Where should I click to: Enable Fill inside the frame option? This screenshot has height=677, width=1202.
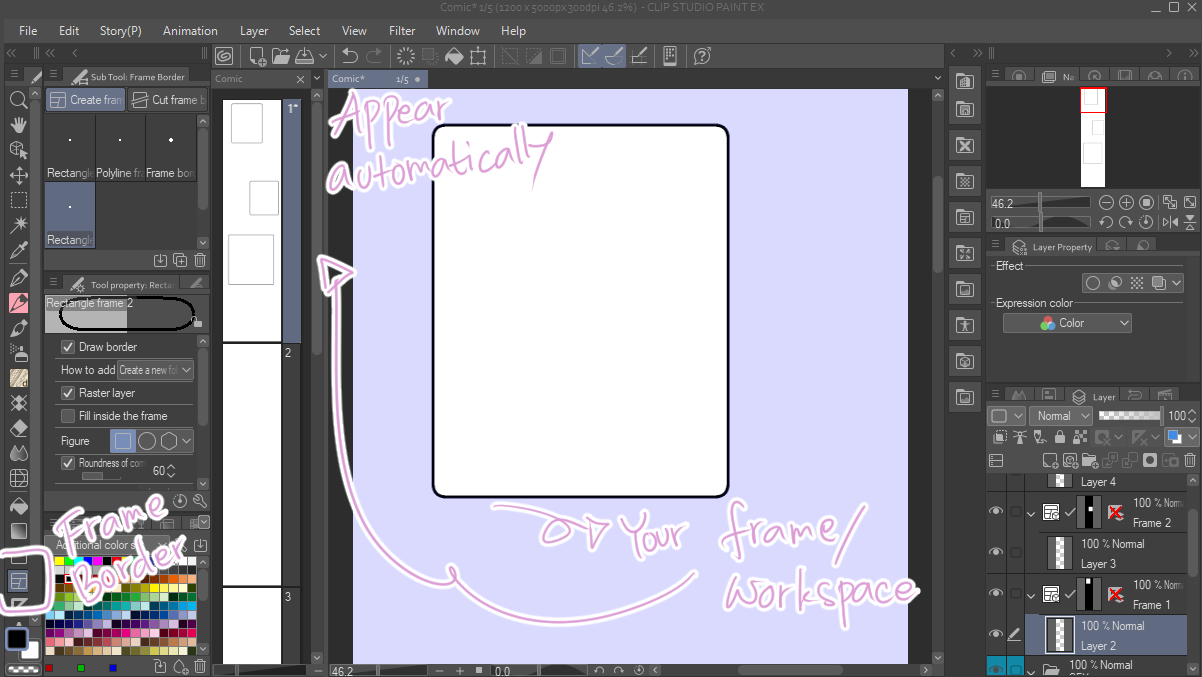point(68,416)
